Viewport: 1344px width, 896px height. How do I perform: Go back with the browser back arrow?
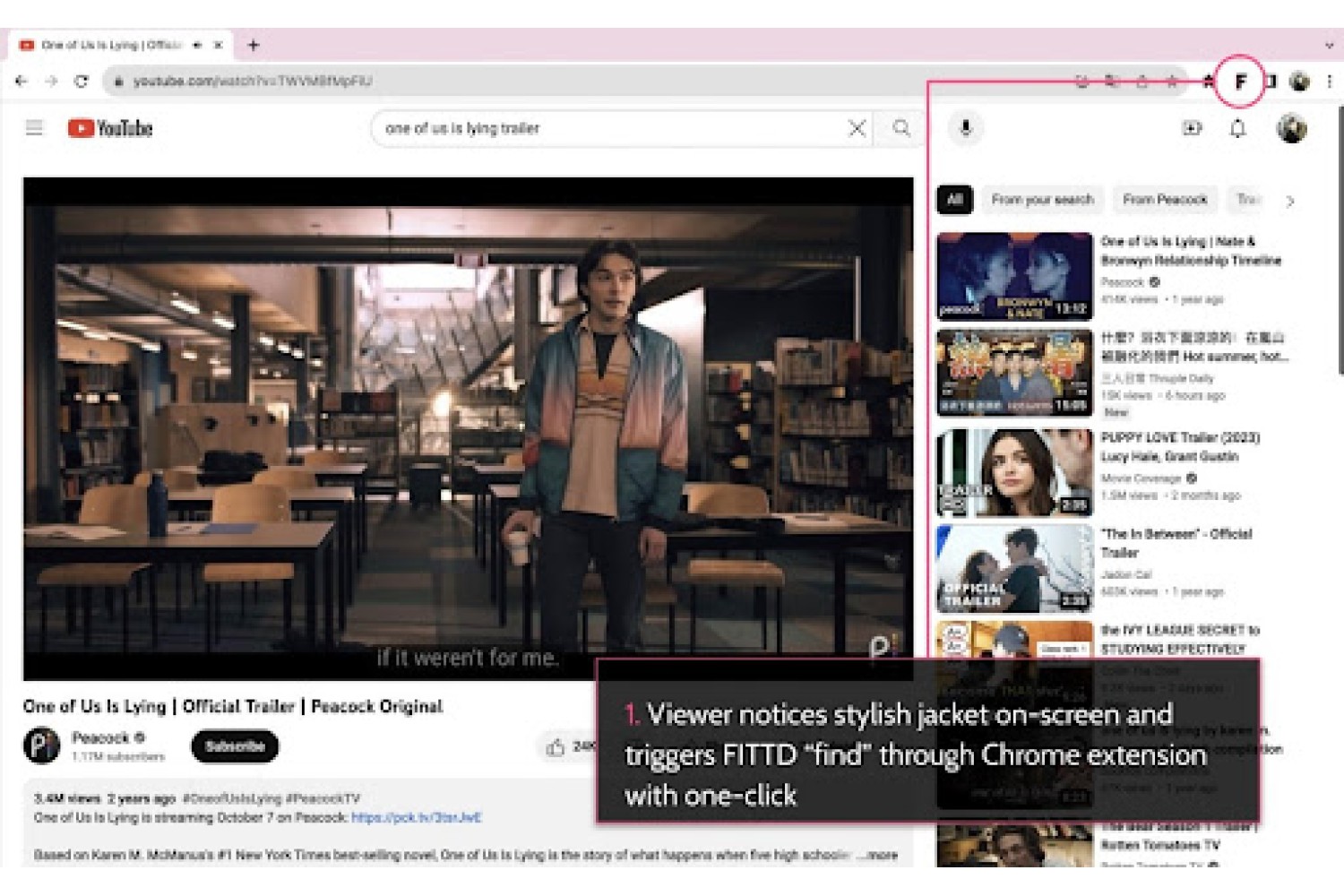click(x=22, y=82)
